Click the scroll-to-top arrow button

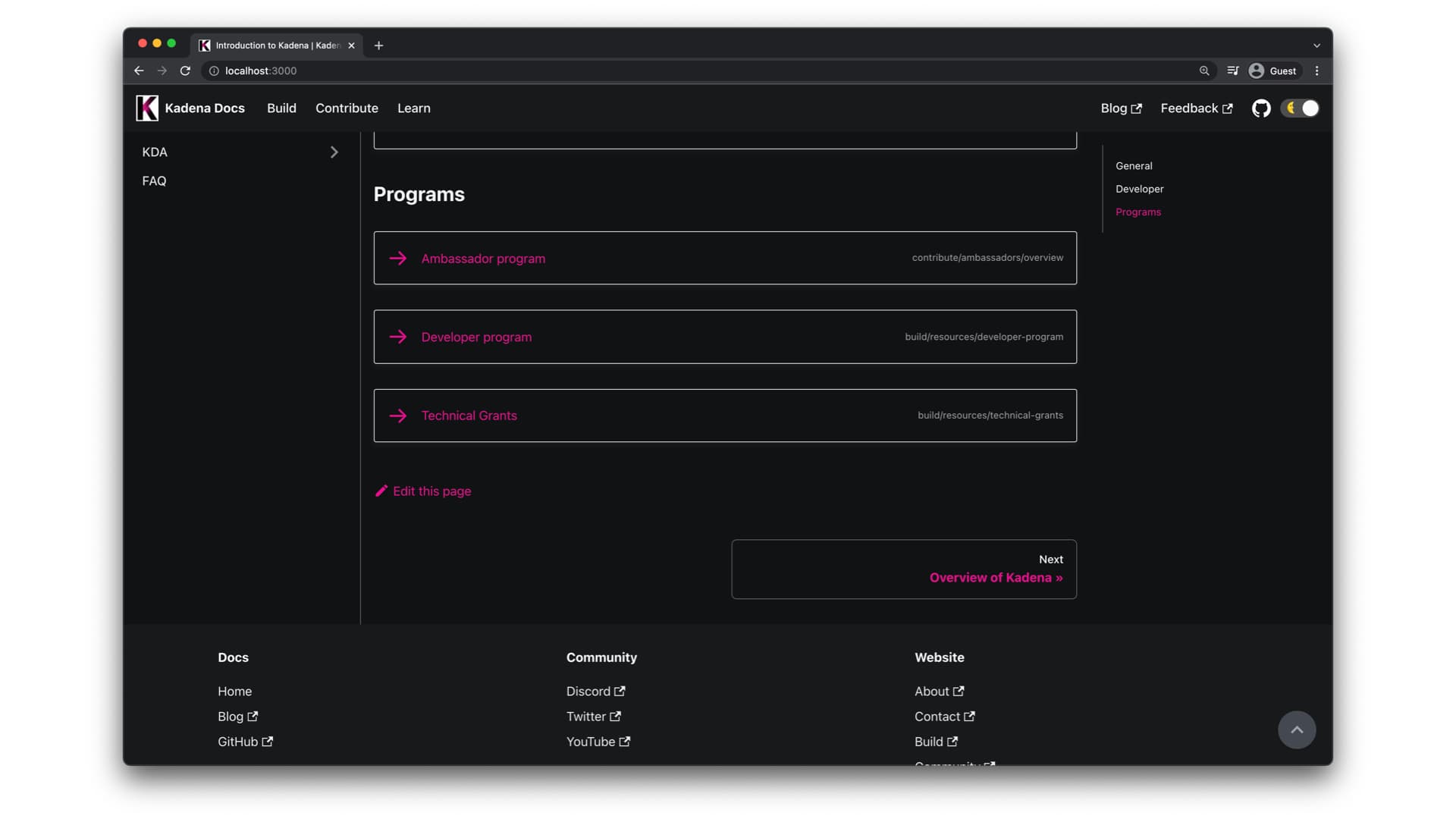click(1297, 730)
